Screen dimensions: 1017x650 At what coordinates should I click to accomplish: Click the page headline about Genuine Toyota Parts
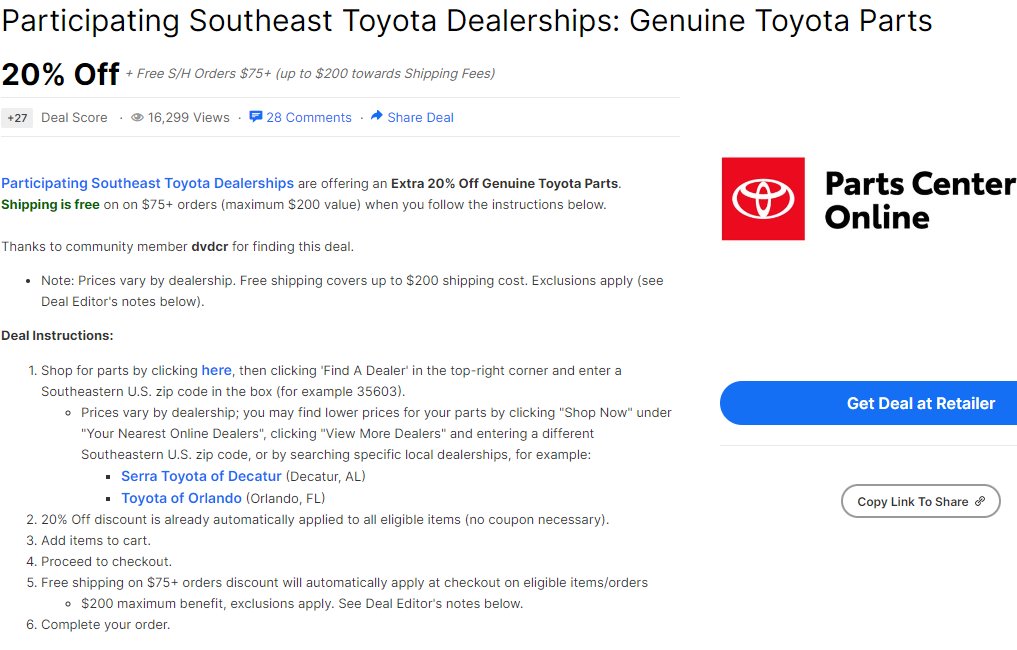pyautogui.click(x=466, y=20)
